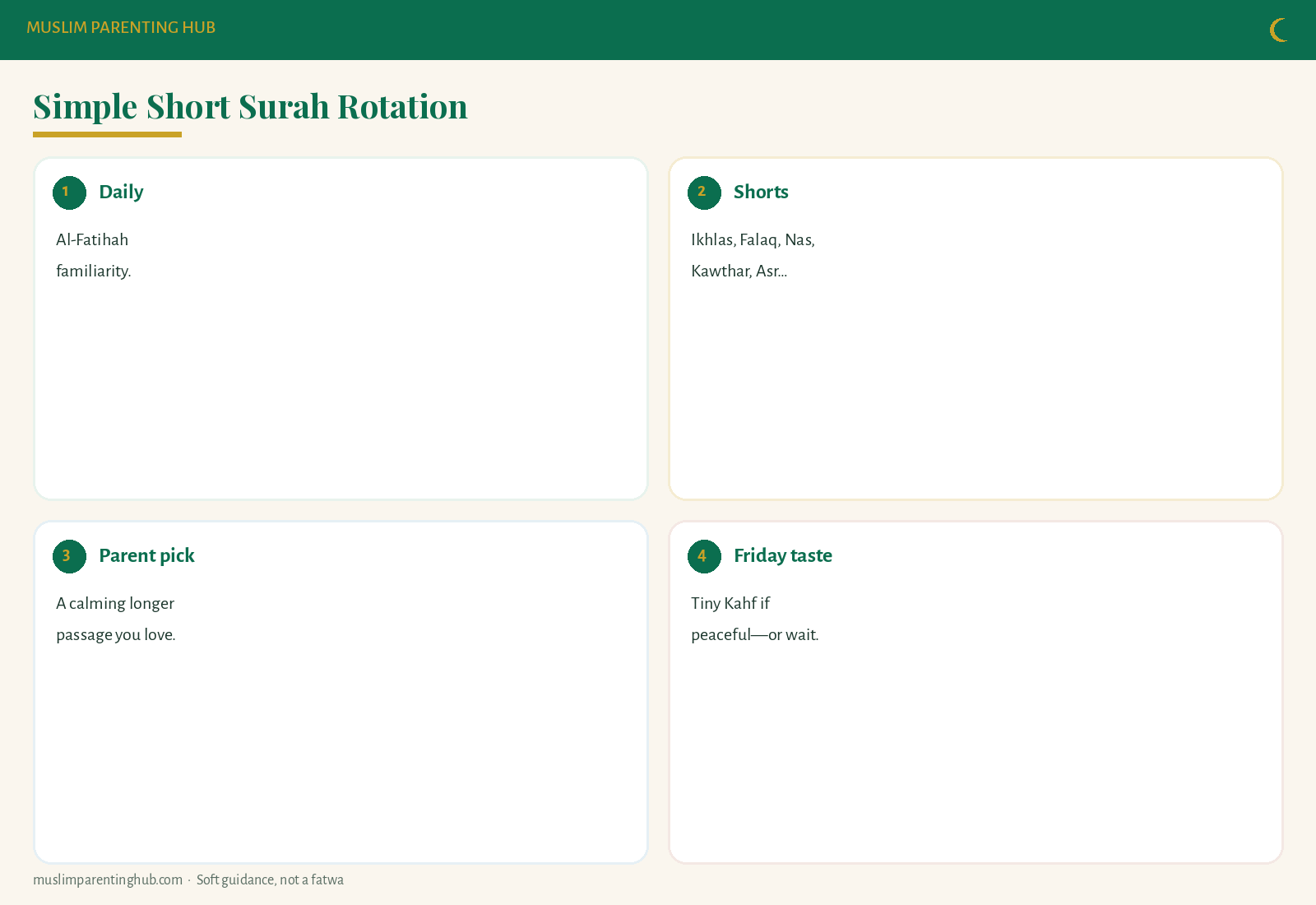This screenshot has height=905, width=1316.
Task: Click the Soft guidance, not a fatwa note
Action: click(270, 879)
